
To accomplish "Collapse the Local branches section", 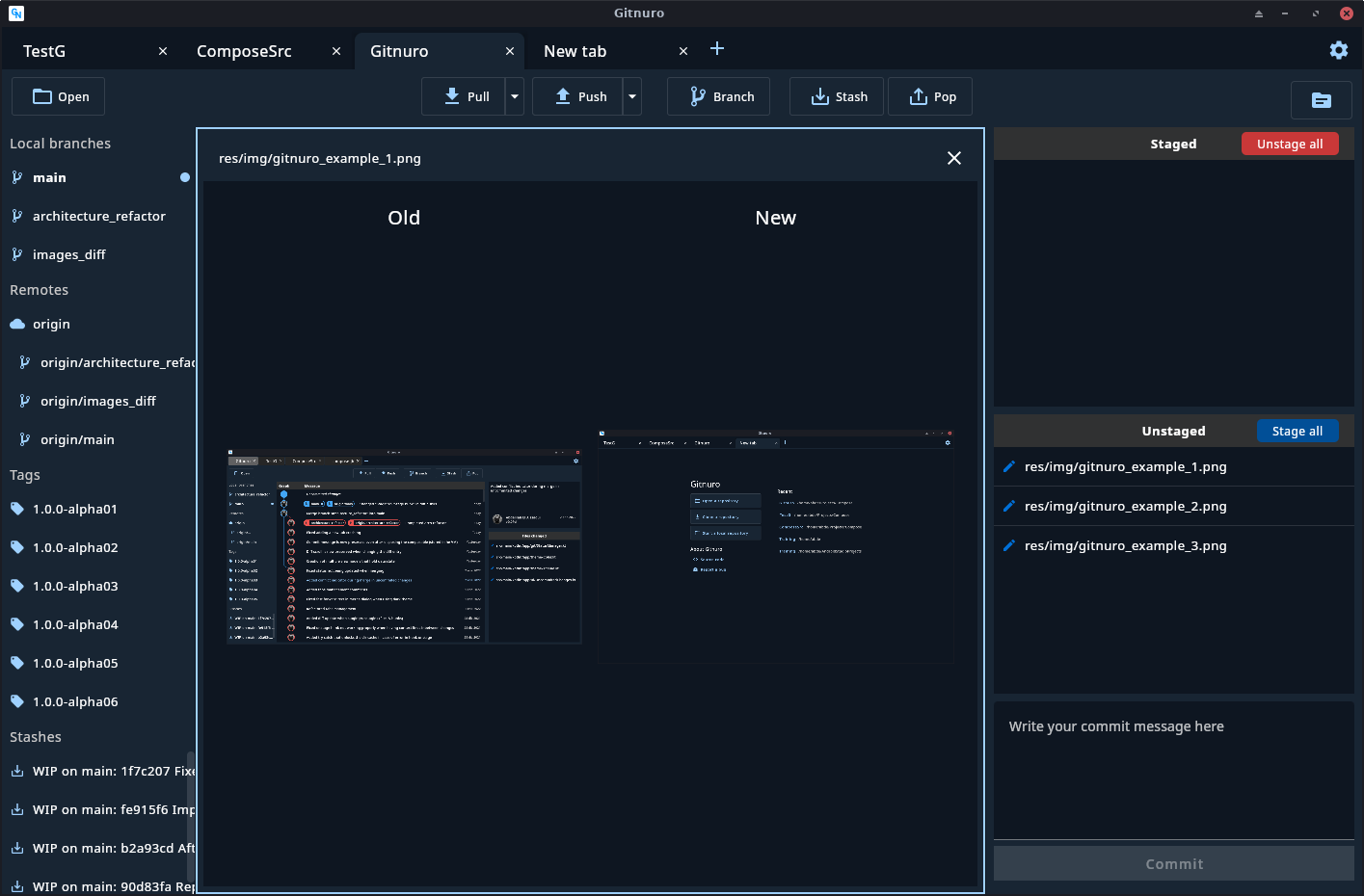I will tap(60, 144).
